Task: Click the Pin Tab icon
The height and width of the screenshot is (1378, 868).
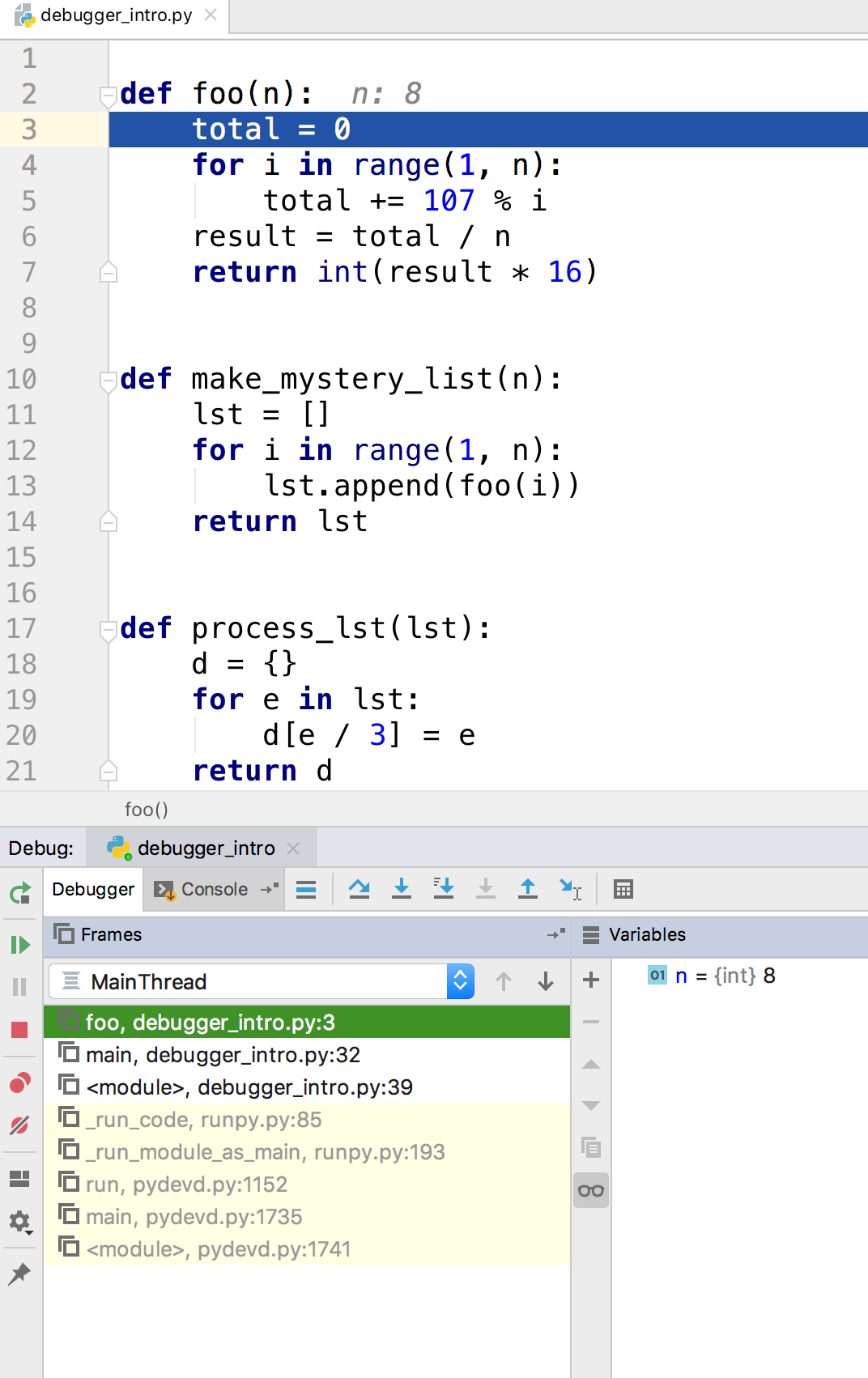Action: pos(20,1274)
